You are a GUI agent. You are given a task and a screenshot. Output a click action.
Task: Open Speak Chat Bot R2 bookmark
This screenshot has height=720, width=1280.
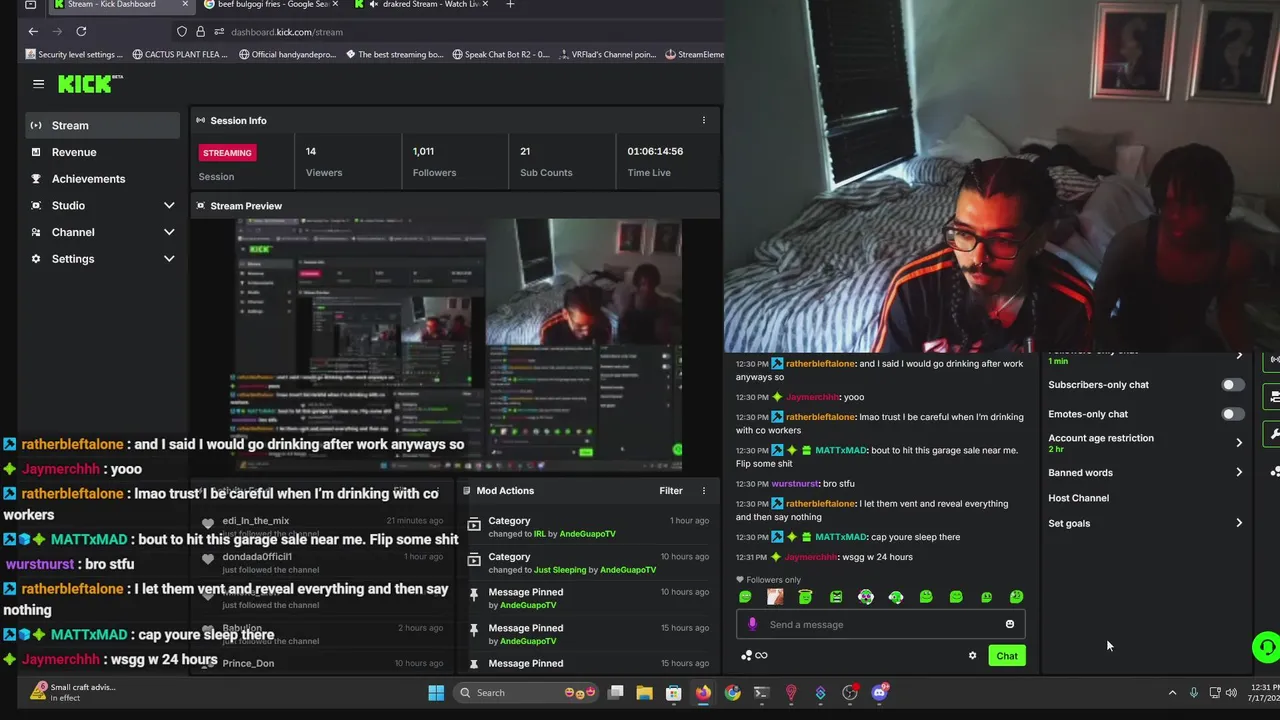click(x=501, y=55)
